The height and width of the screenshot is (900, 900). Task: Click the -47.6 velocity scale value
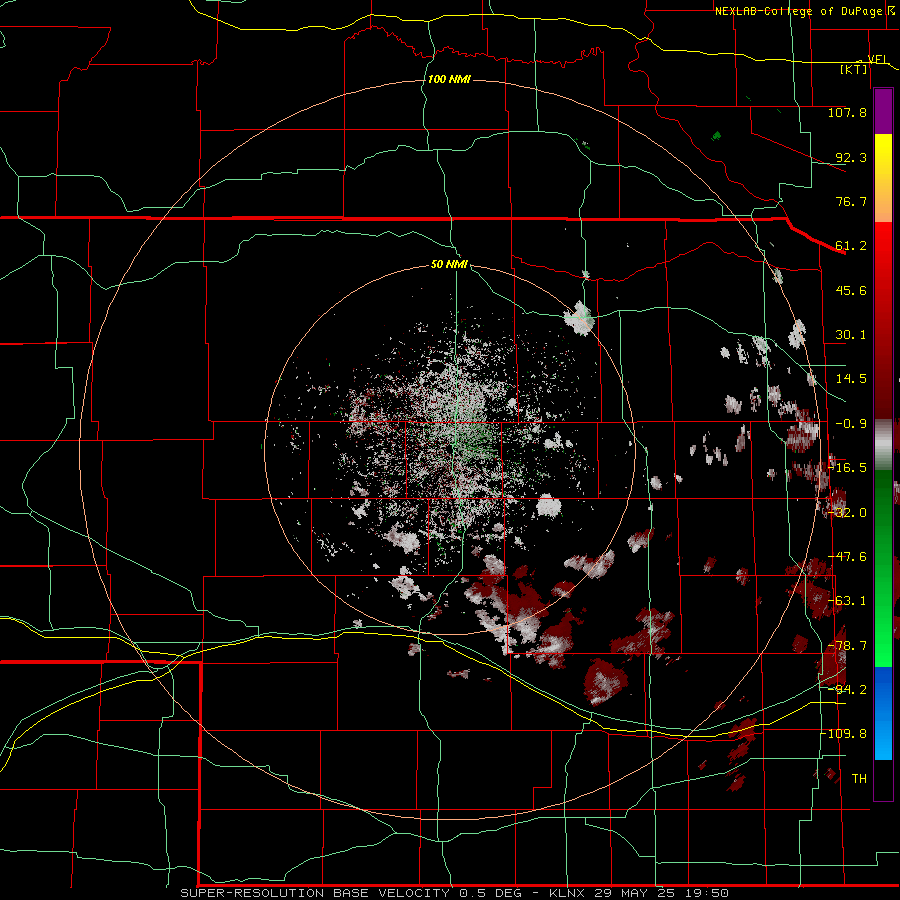pos(847,557)
